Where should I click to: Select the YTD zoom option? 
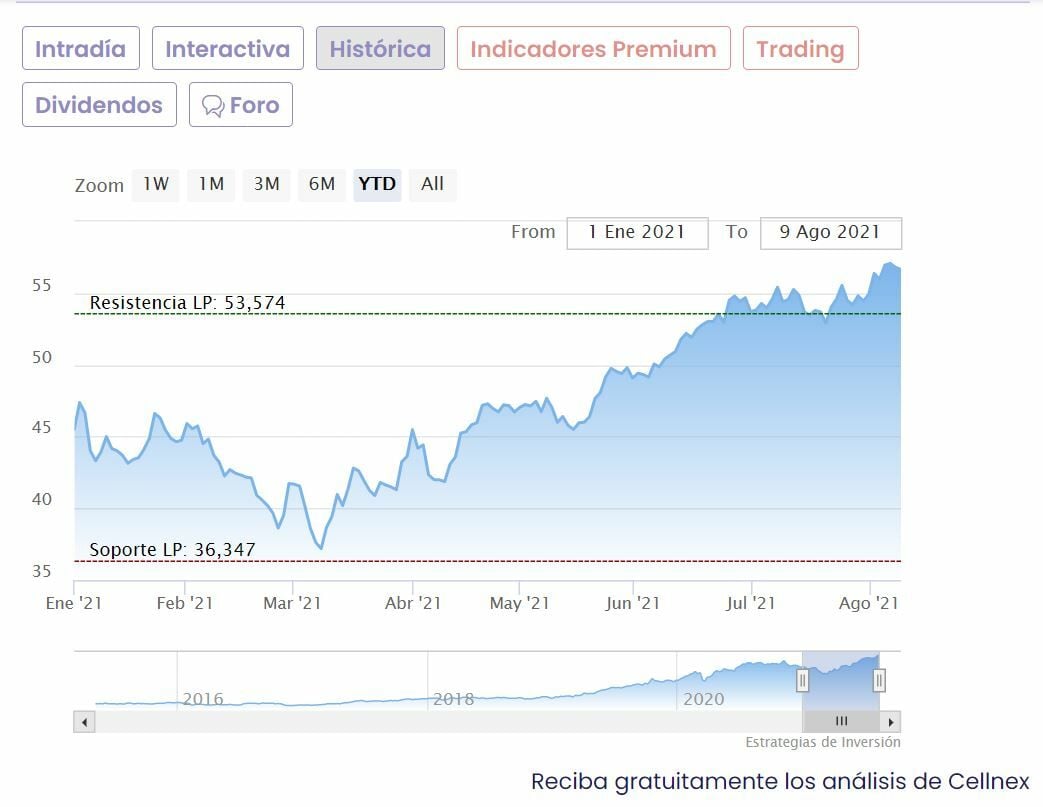[x=377, y=184]
